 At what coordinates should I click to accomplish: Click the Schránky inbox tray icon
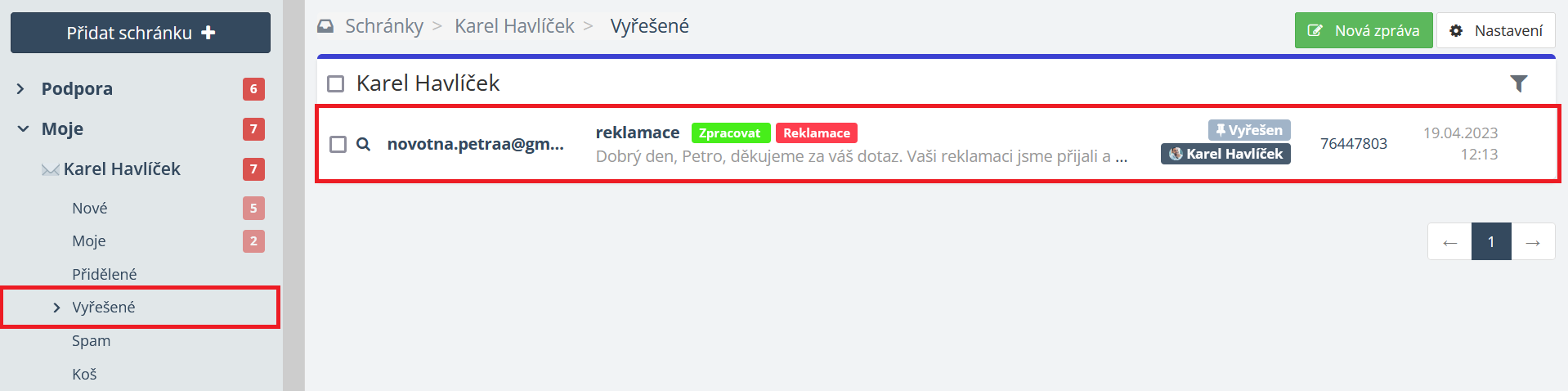point(325,26)
